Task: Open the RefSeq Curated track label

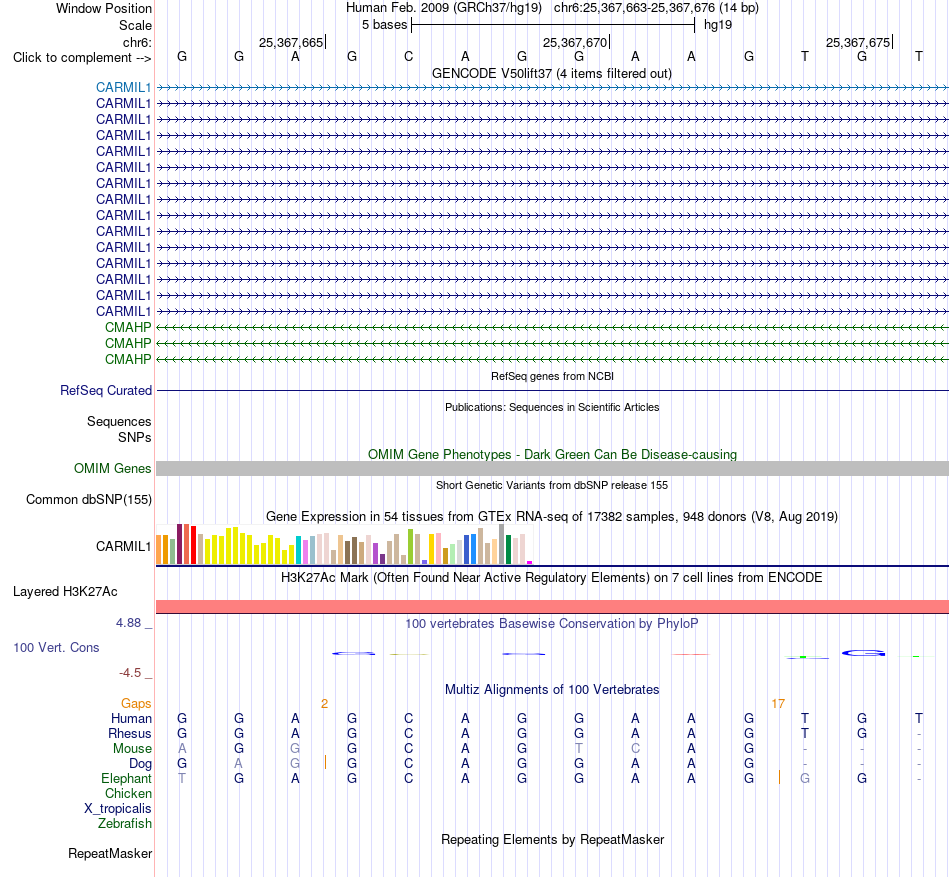Action: coord(105,391)
